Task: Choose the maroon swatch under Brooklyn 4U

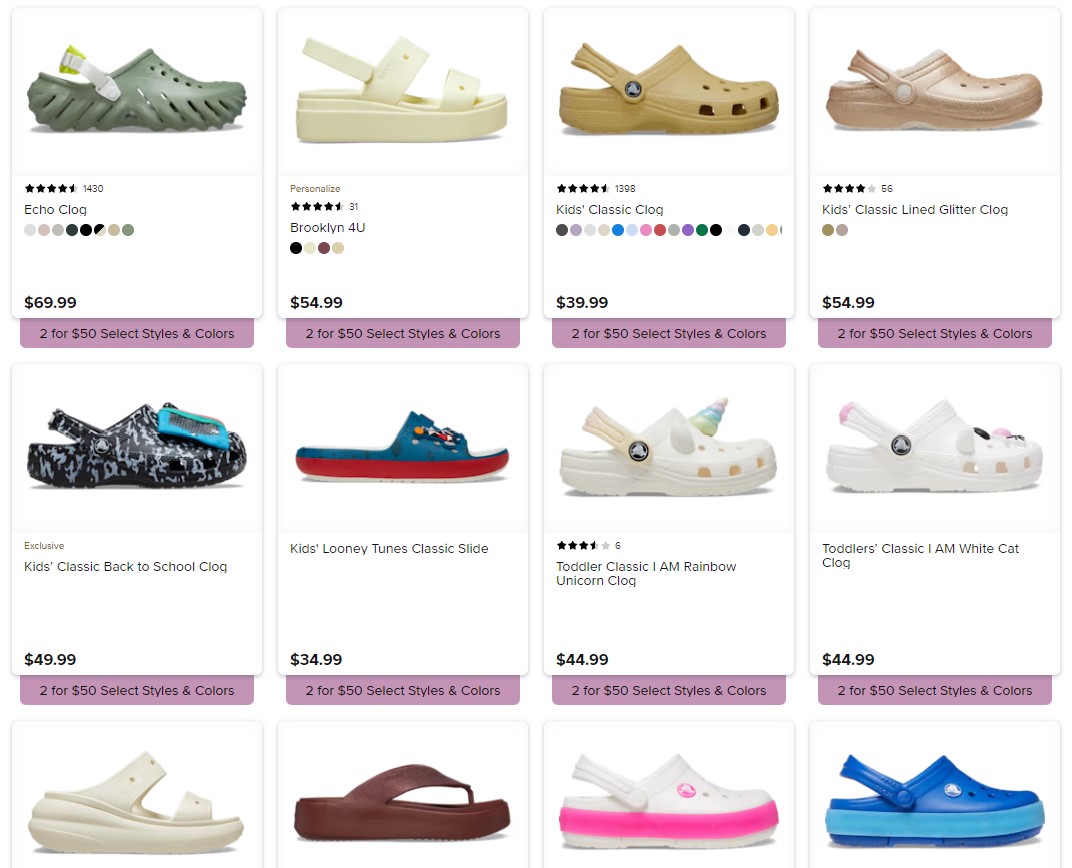Action: [x=324, y=248]
